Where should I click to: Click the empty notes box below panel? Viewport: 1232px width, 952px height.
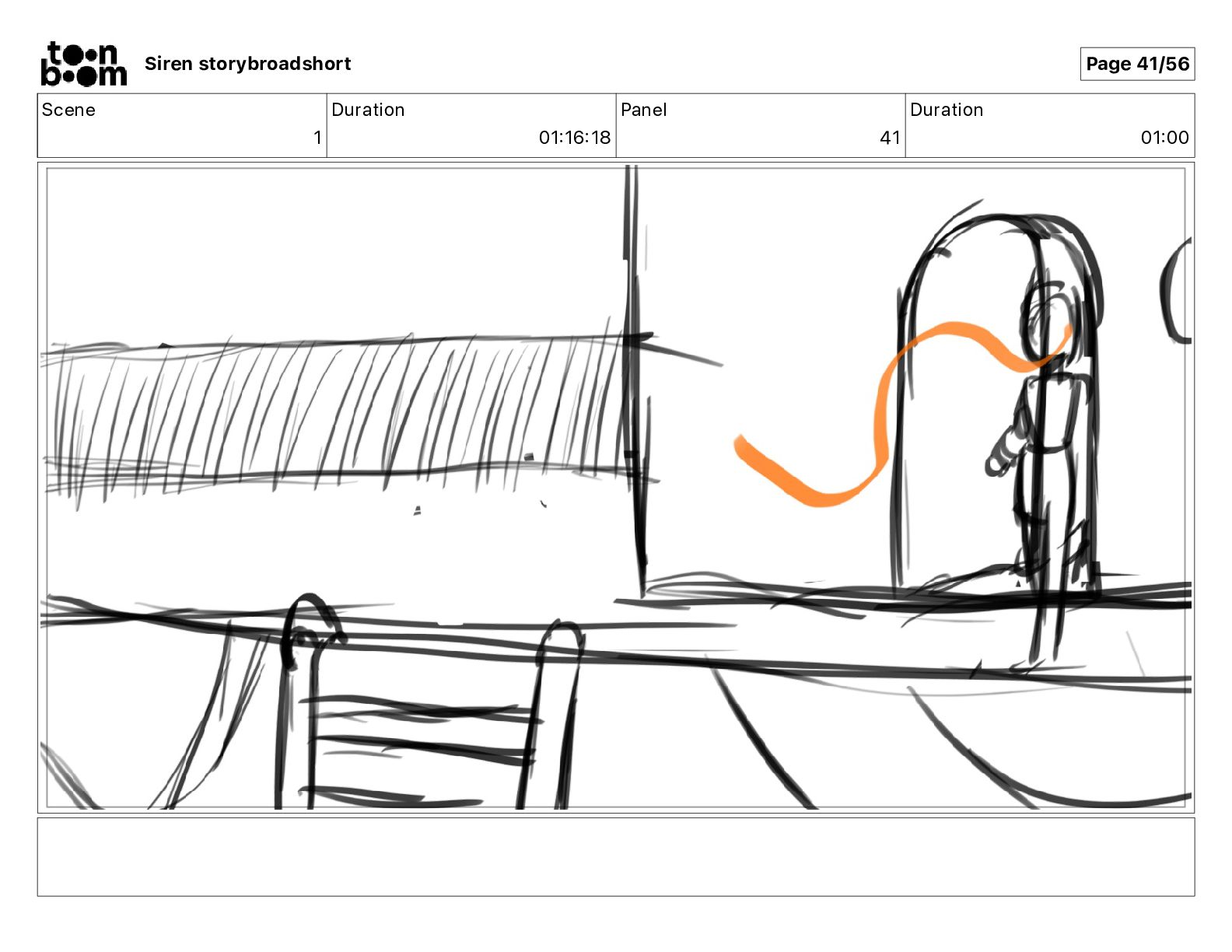[616, 857]
